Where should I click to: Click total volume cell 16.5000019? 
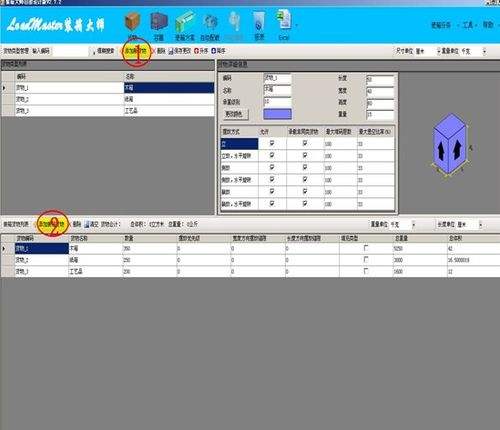pyautogui.click(x=473, y=260)
